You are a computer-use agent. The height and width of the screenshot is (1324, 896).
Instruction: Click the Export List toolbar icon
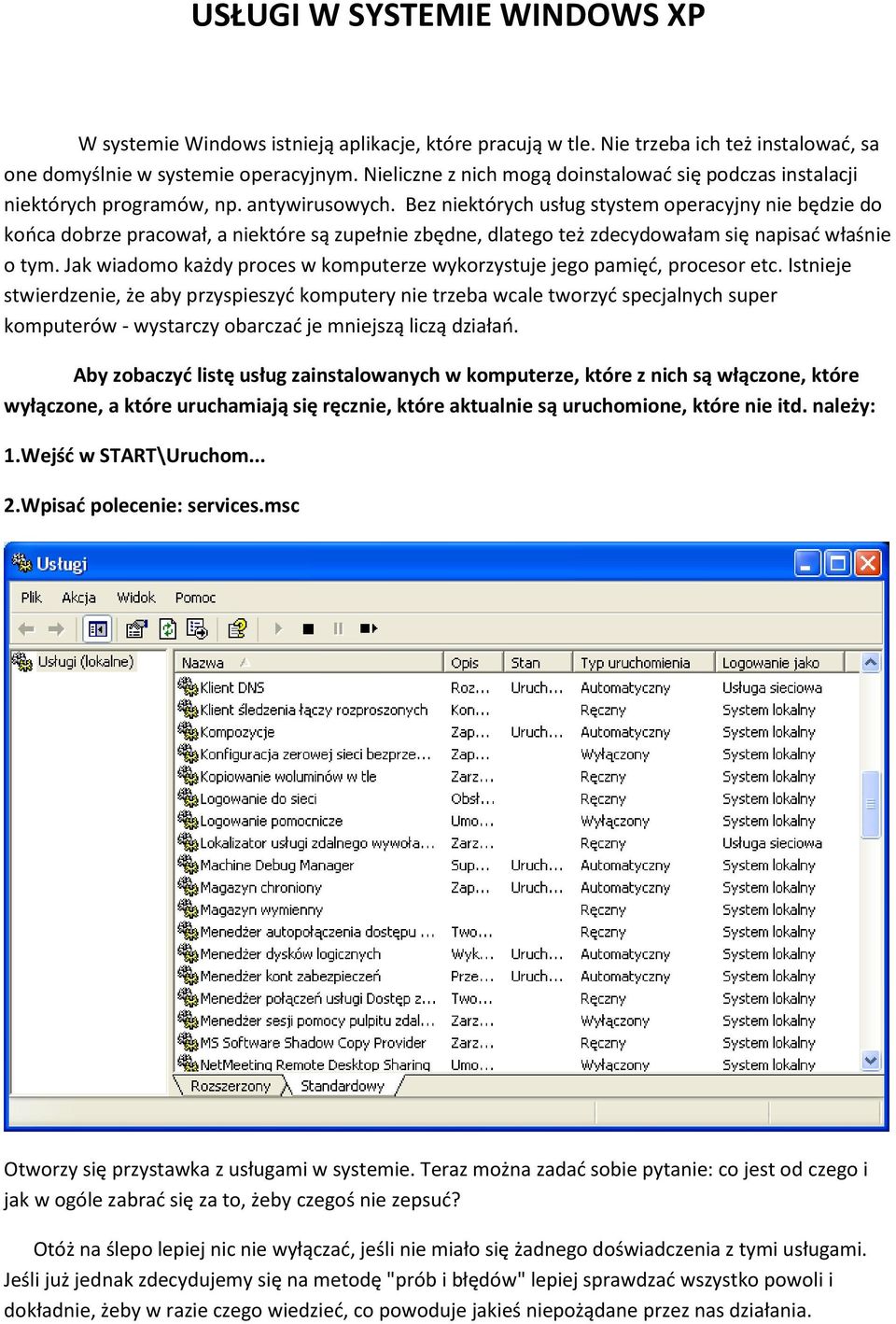199,629
